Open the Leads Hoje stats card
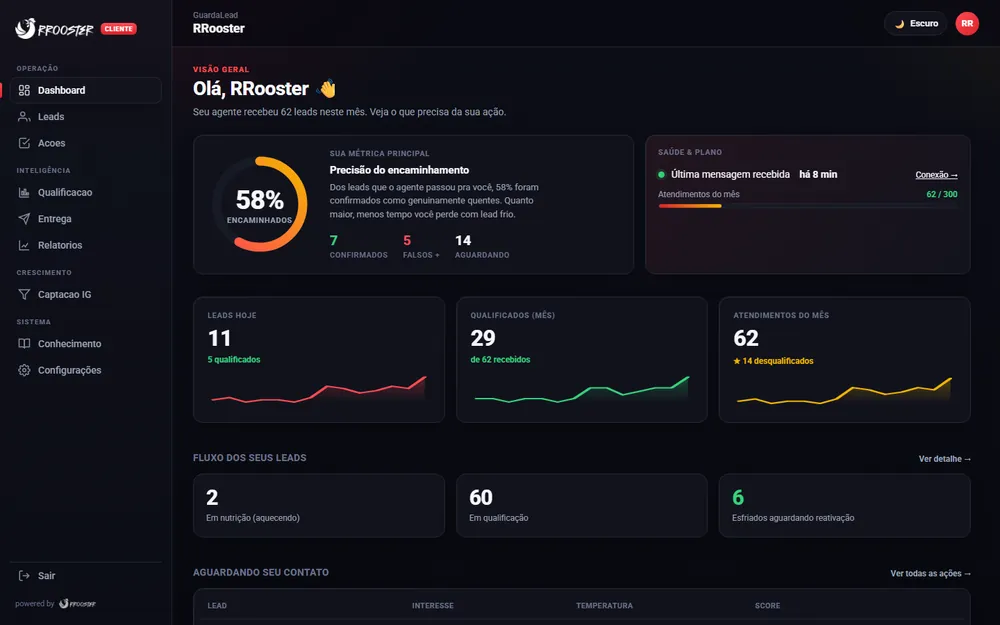Viewport: 1000px width, 625px height. point(319,360)
